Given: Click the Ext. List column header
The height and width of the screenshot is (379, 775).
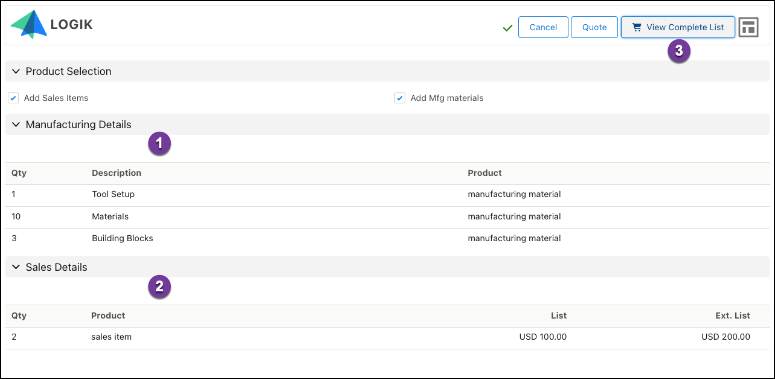Looking at the screenshot, I should (x=733, y=315).
